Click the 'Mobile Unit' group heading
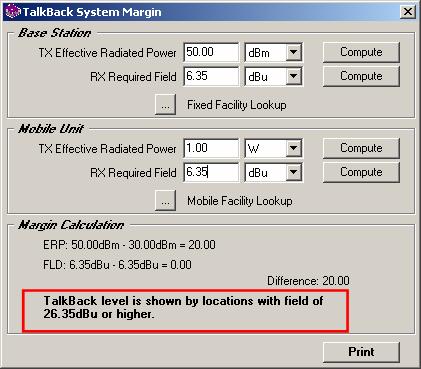This screenshot has width=421, height=369. pyautogui.click(x=51, y=129)
